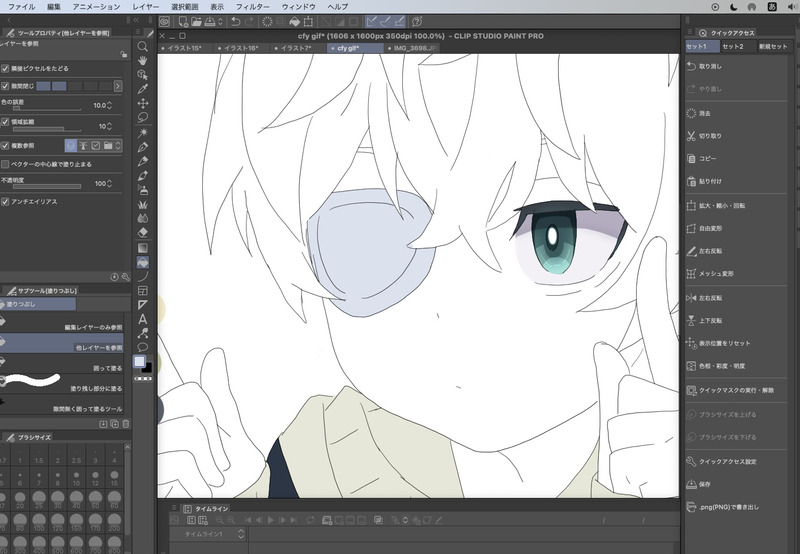Expand the 隙間閉じ arrow button
The height and width of the screenshot is (554, 800).
point(118,86)
